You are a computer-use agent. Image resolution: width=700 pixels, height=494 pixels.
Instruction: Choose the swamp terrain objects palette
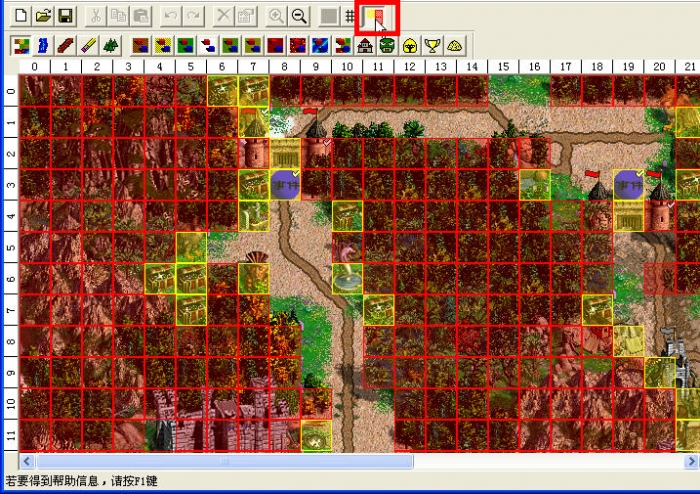click(230, 45)
